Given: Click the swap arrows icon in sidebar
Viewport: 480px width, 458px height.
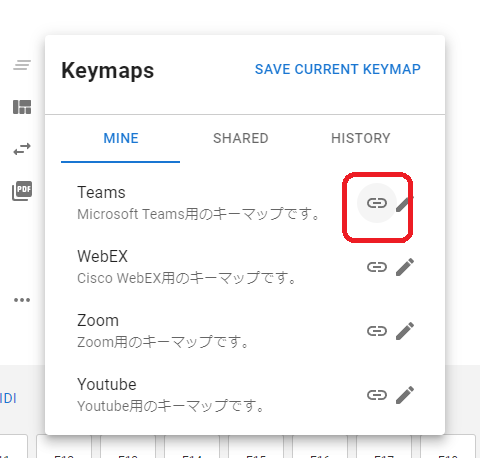Looking at the screenshot, I should [x=22, y=149].
